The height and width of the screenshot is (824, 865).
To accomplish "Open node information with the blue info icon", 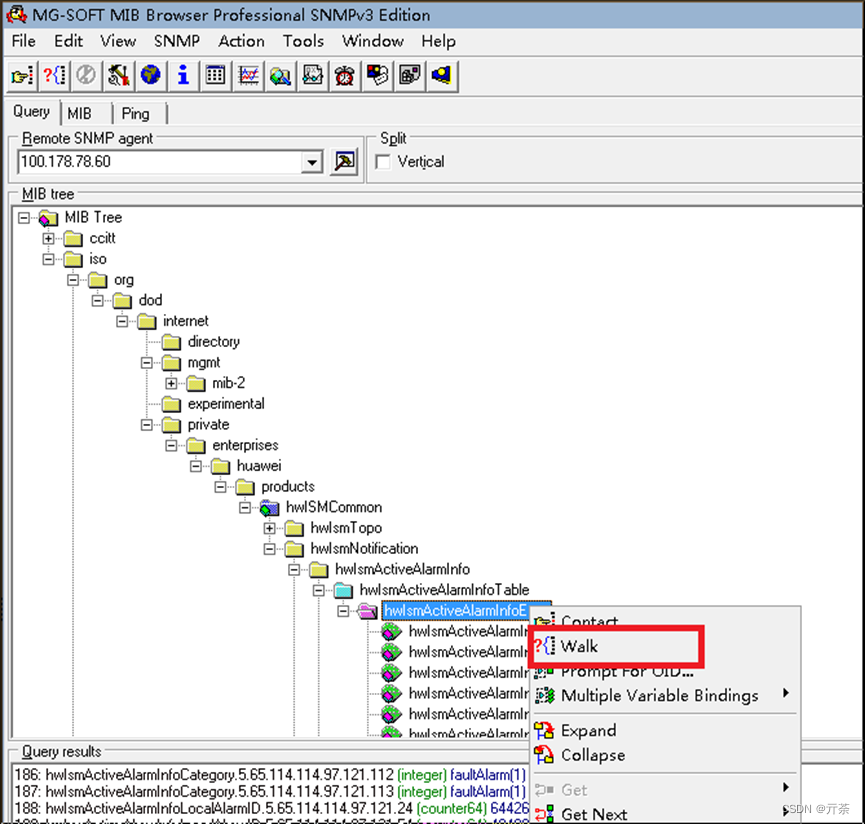I will tap(183, 75).
